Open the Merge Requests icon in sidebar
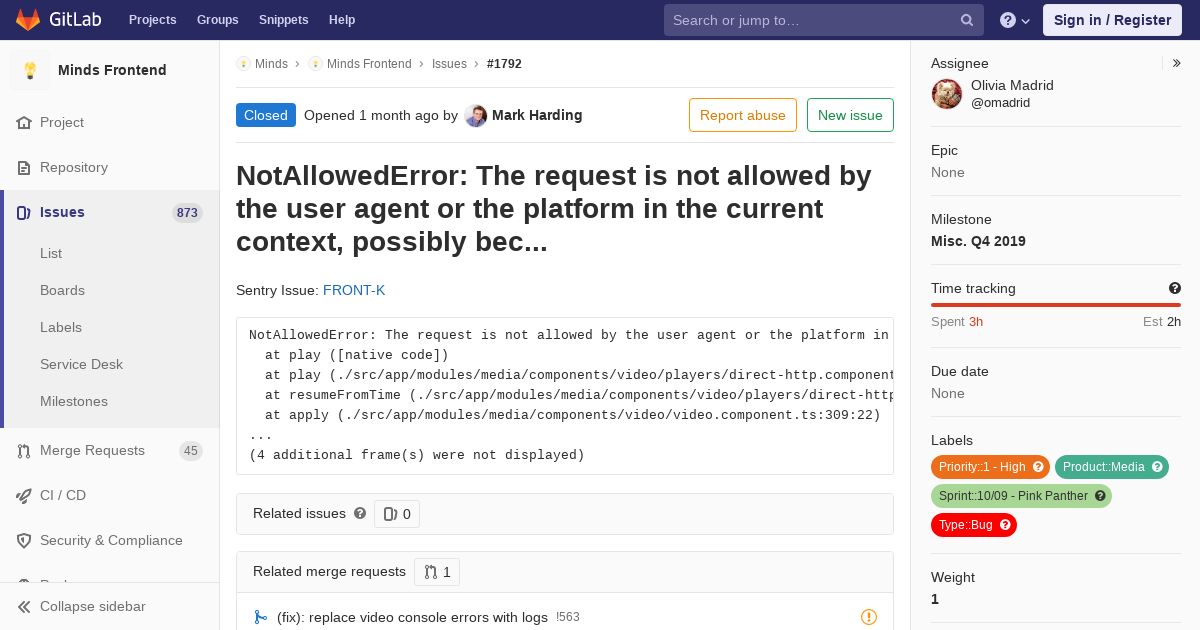The width and height of the screenshot is (1200, 630). pyautogui.click(x=24, y=450)
